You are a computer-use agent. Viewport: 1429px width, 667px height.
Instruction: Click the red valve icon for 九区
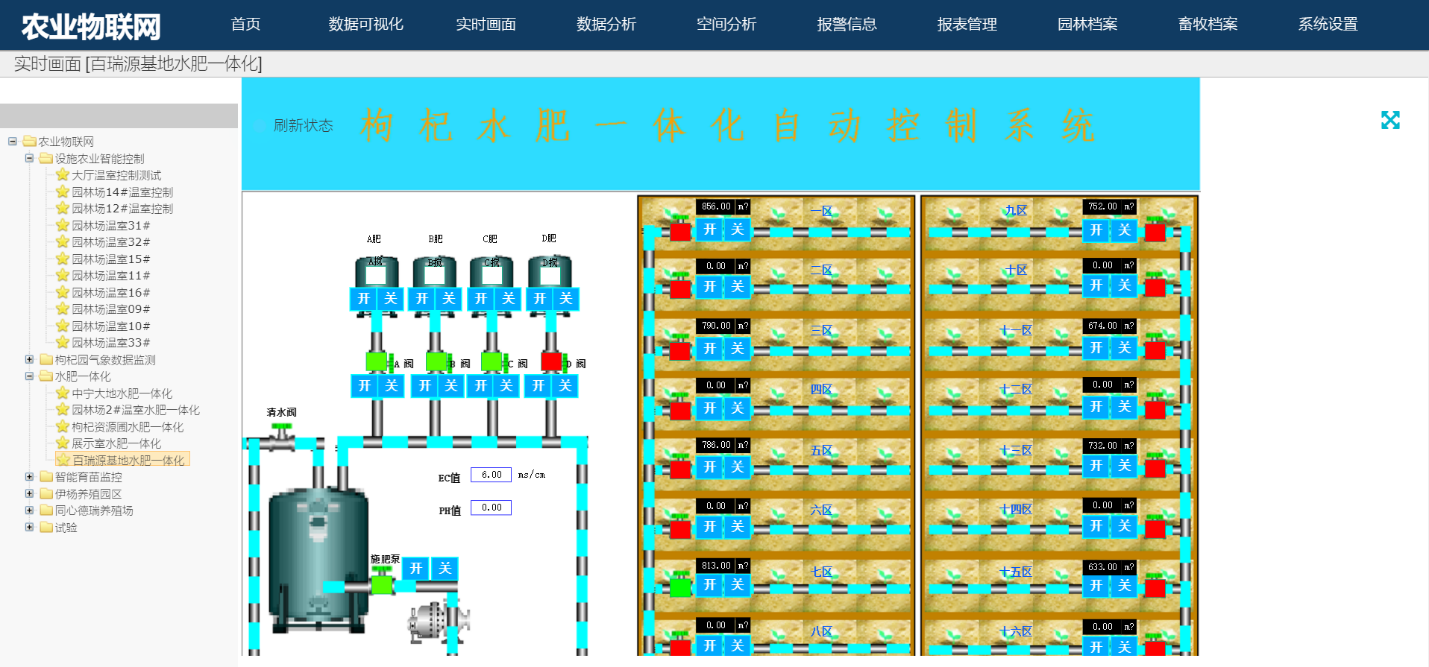[x=1155, y=231]
